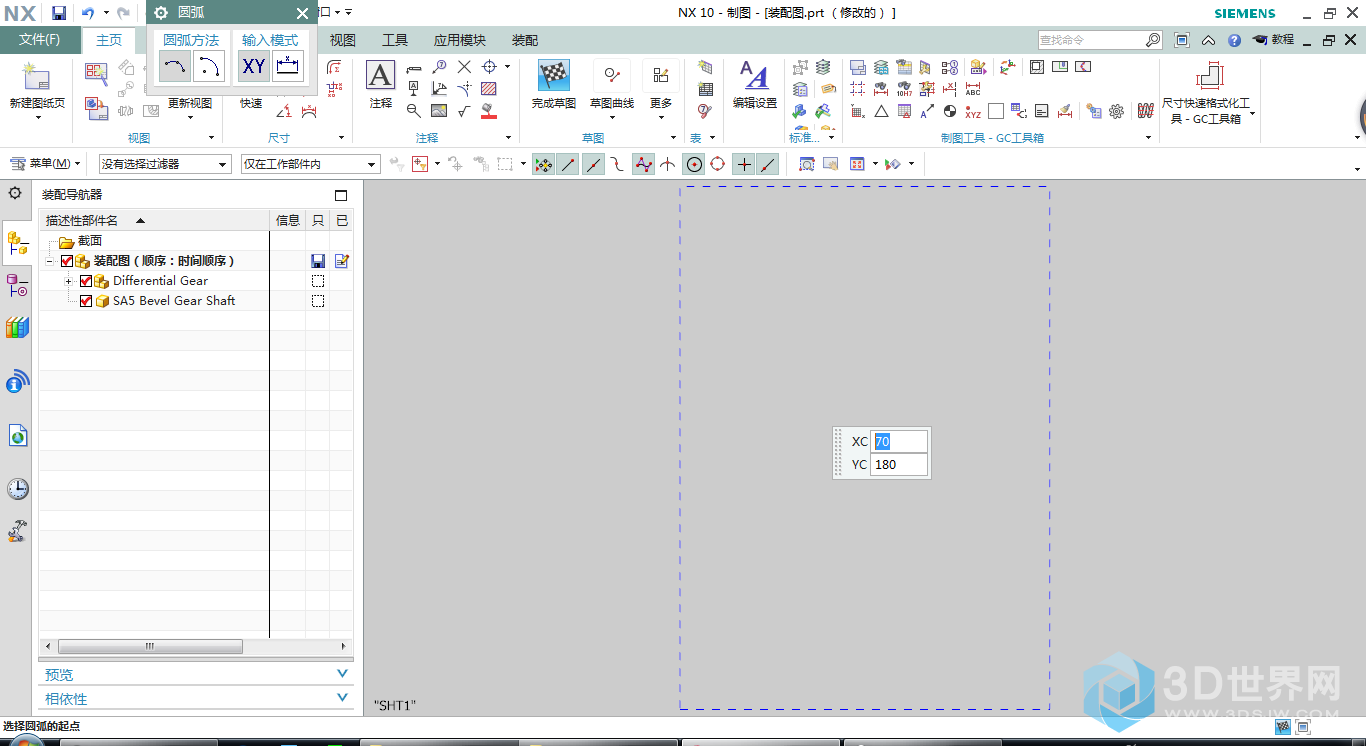
Task: Click in 查找命令 command search field
Action: [x=1091, y=40]
